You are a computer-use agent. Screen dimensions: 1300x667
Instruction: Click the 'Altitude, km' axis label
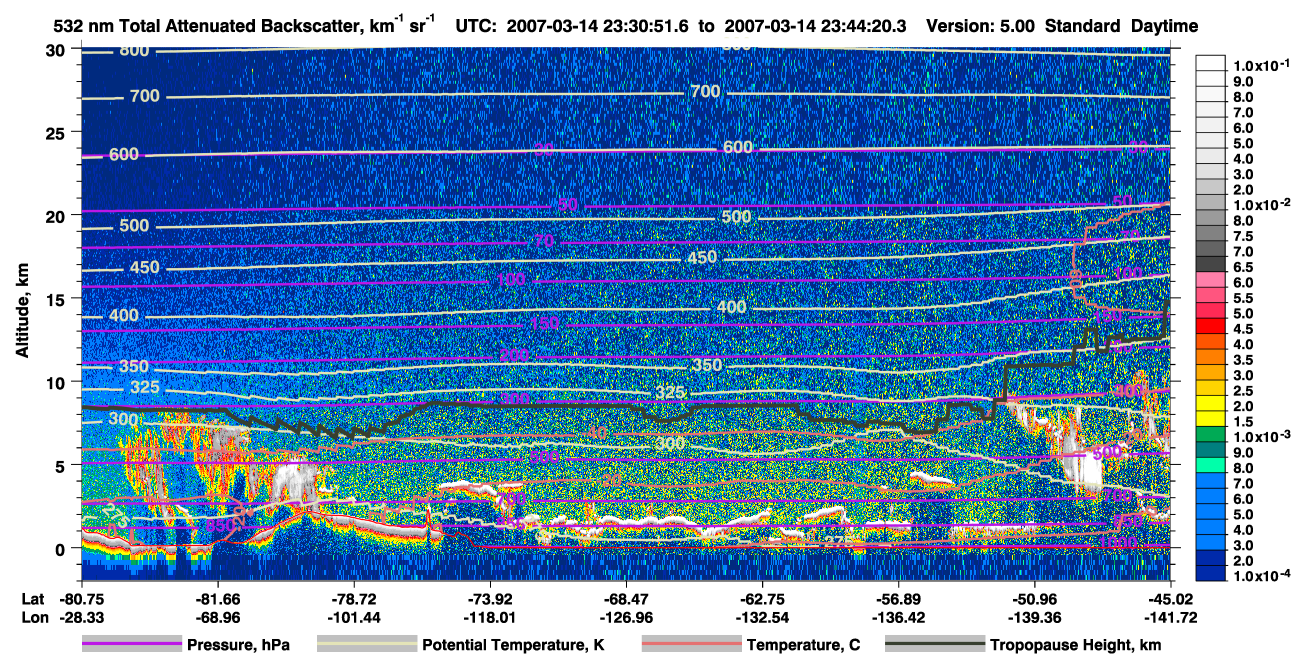[22, 312]
